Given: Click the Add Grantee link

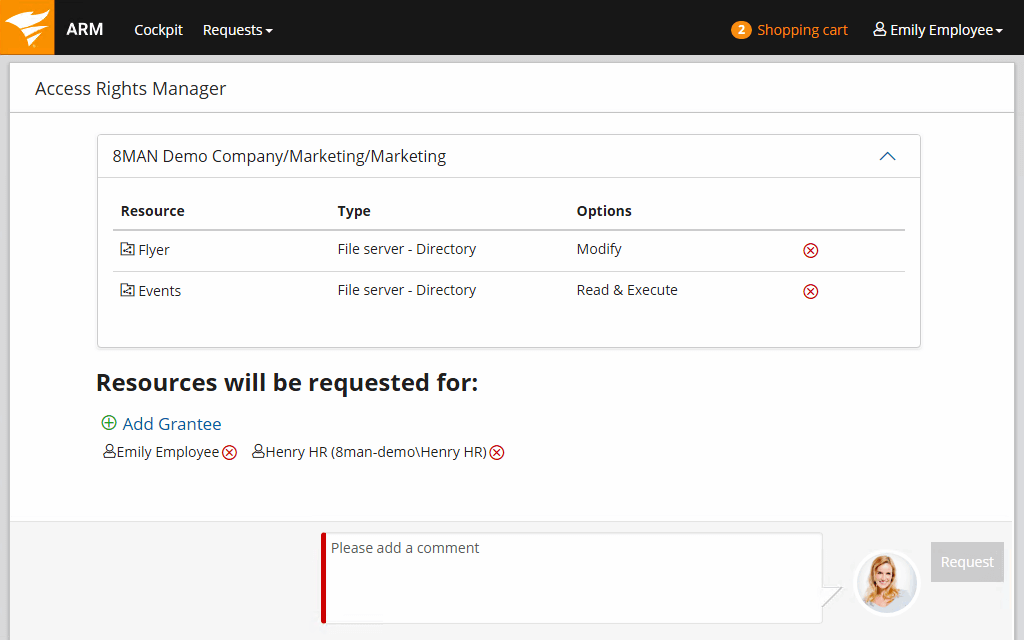Looking at the screenshot, I should click(x=172, y=423).
